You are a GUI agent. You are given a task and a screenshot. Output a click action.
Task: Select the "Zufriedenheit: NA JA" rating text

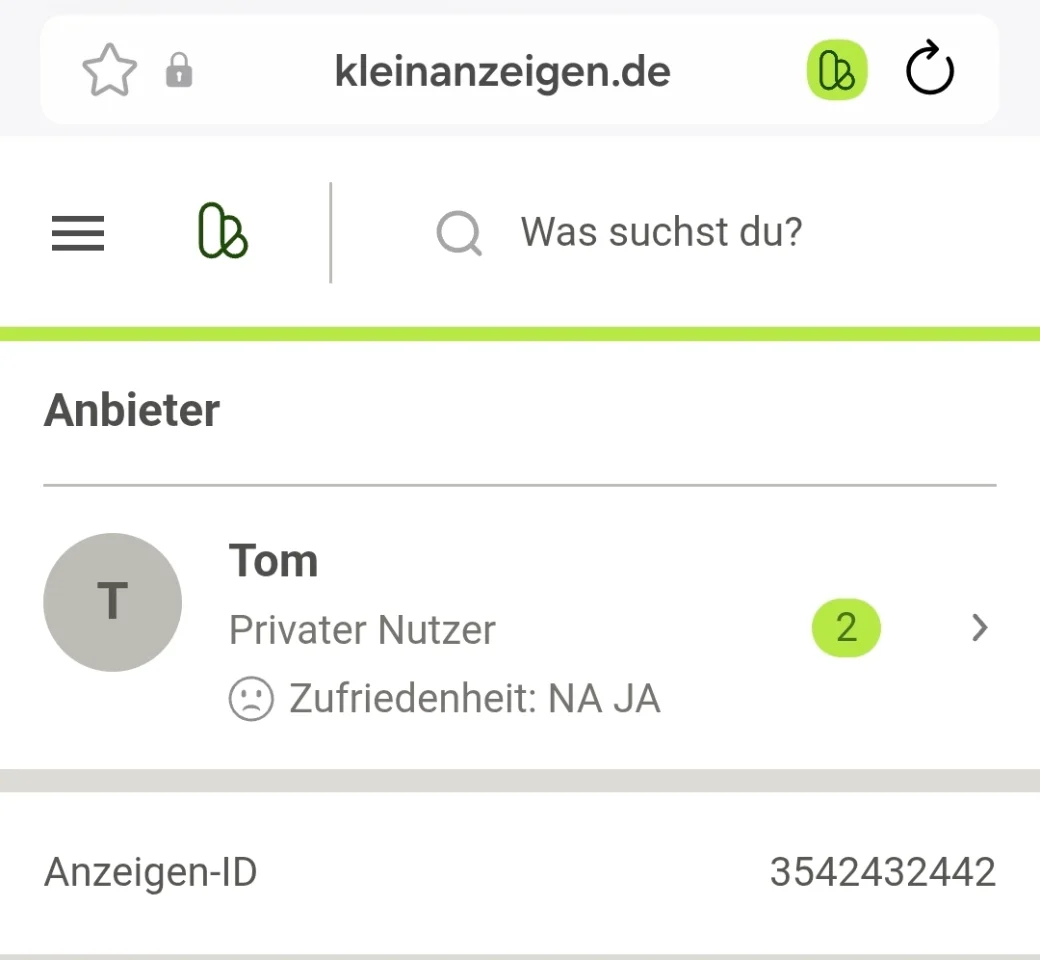[475, 699]
